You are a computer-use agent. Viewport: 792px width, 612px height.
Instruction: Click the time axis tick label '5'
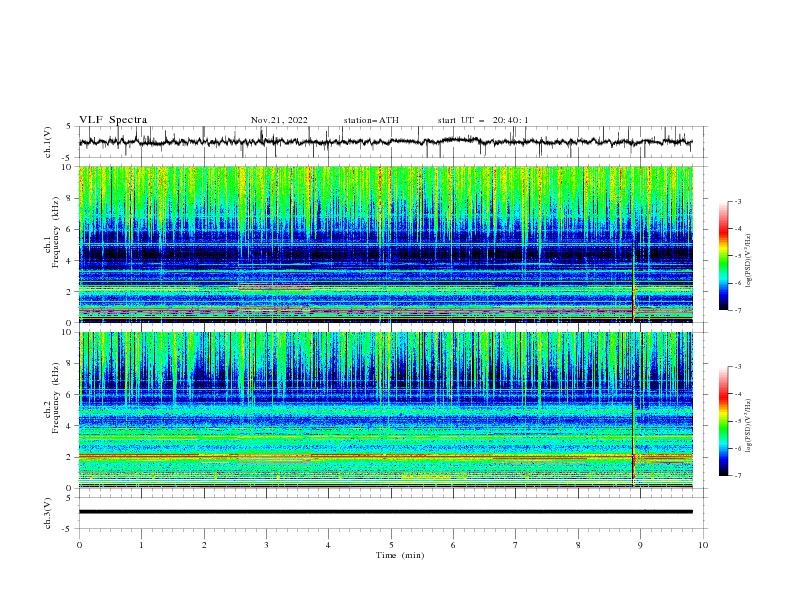coord(391,545)
